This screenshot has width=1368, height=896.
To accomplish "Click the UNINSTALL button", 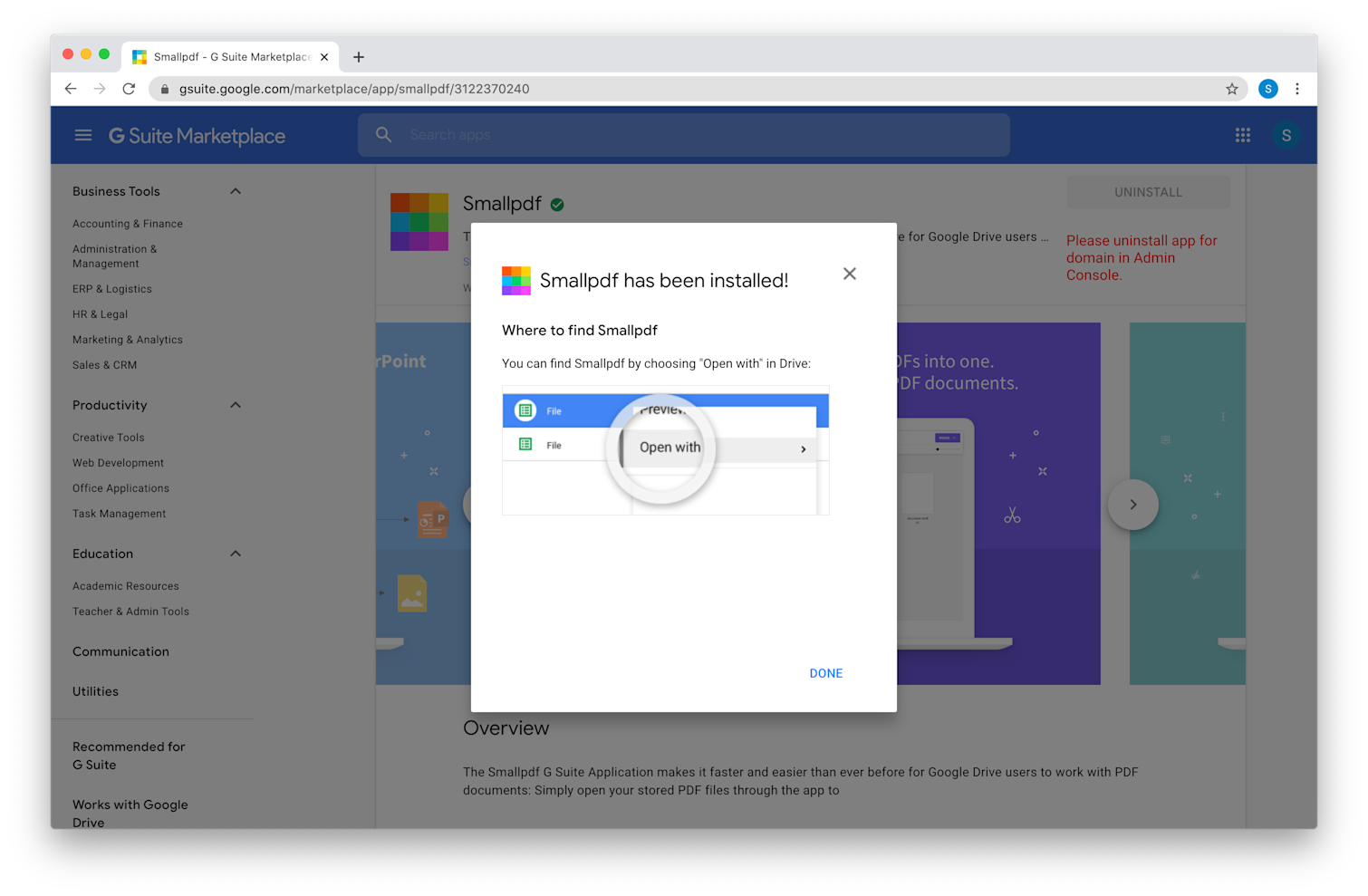I will click(1148, 192).
